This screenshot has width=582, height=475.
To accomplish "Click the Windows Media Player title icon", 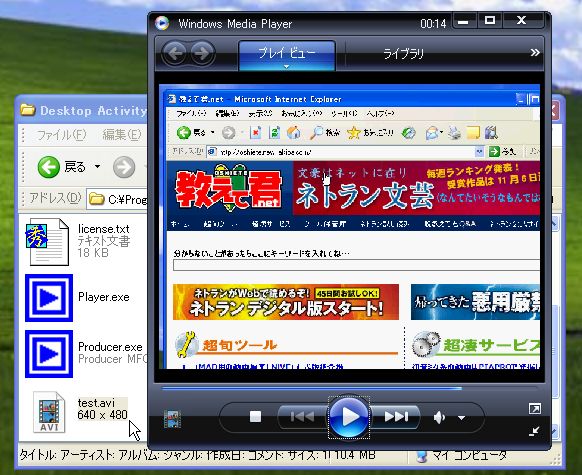I will [162, 23].
